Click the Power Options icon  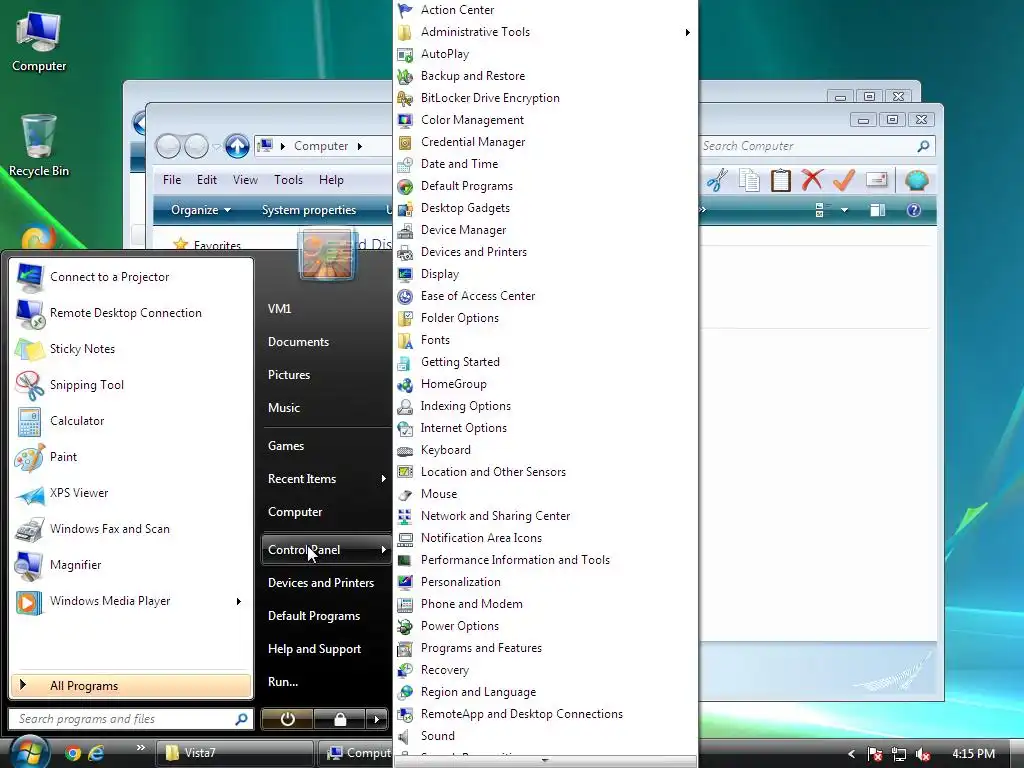pos(405,626)
